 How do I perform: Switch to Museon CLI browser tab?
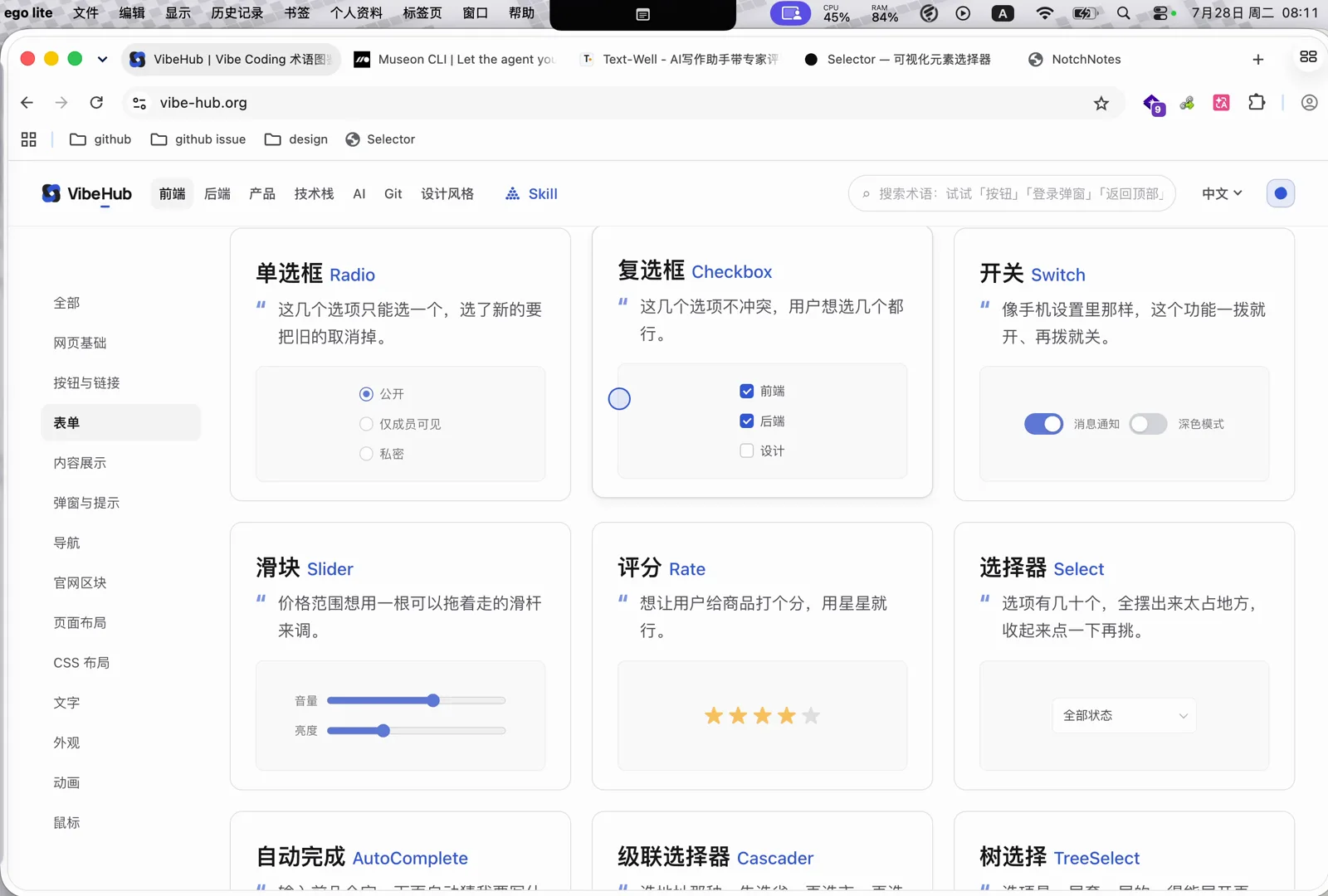(x=455, y=59)
